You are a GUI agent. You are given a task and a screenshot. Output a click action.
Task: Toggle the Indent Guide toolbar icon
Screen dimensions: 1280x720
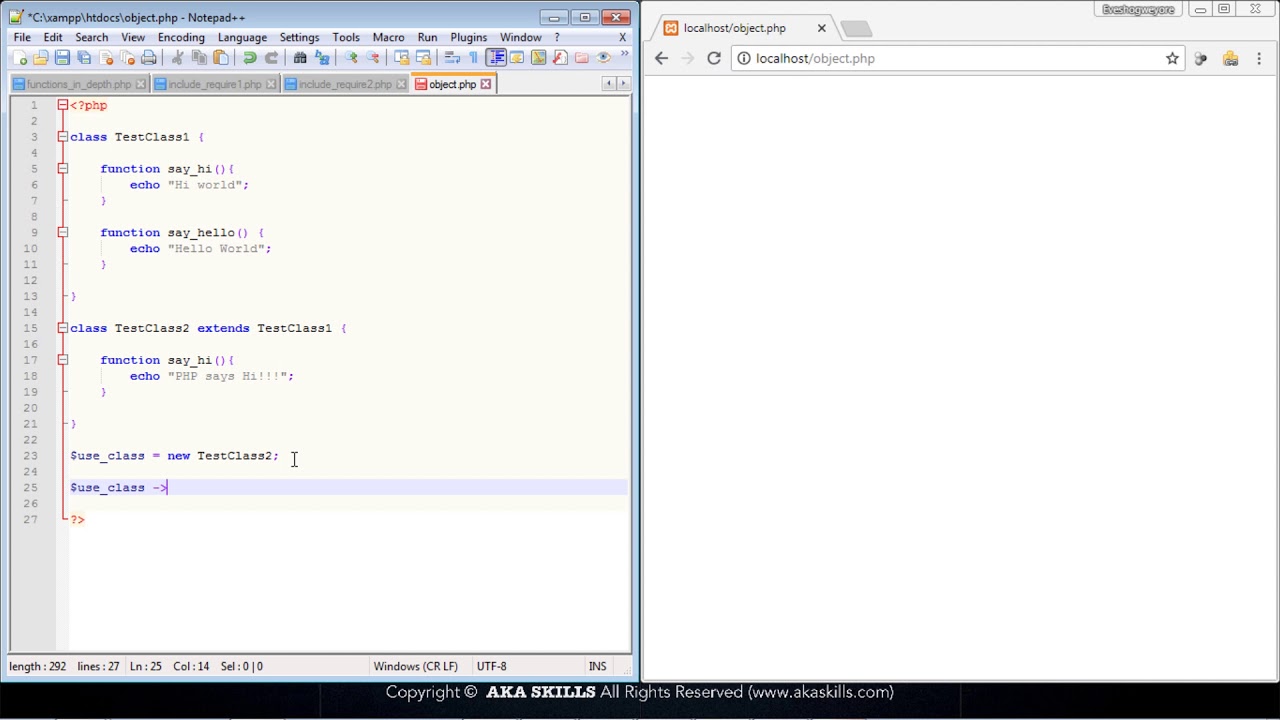point(496,58)
